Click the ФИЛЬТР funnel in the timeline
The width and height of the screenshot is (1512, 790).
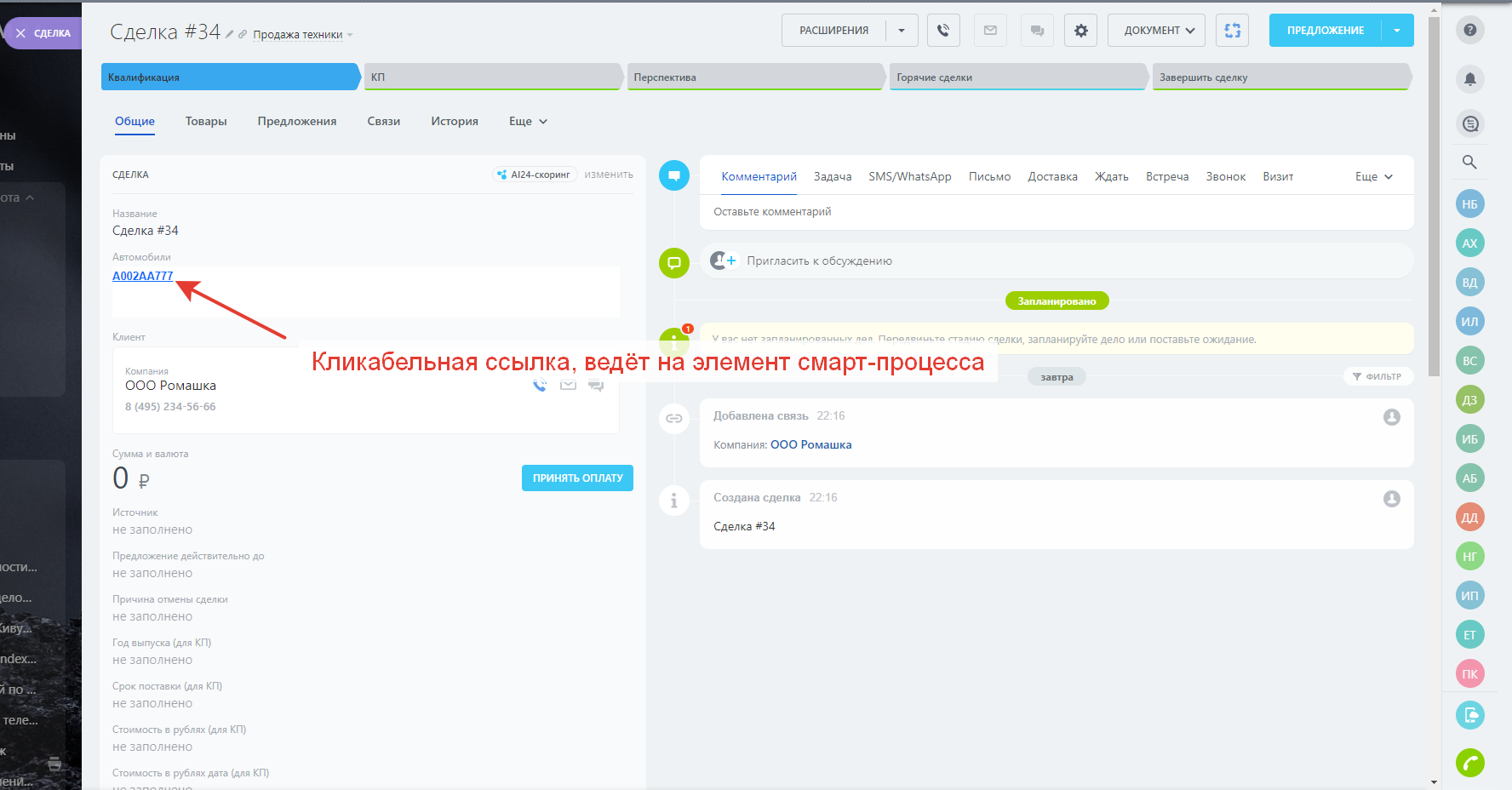click(x=1377, y=376)
